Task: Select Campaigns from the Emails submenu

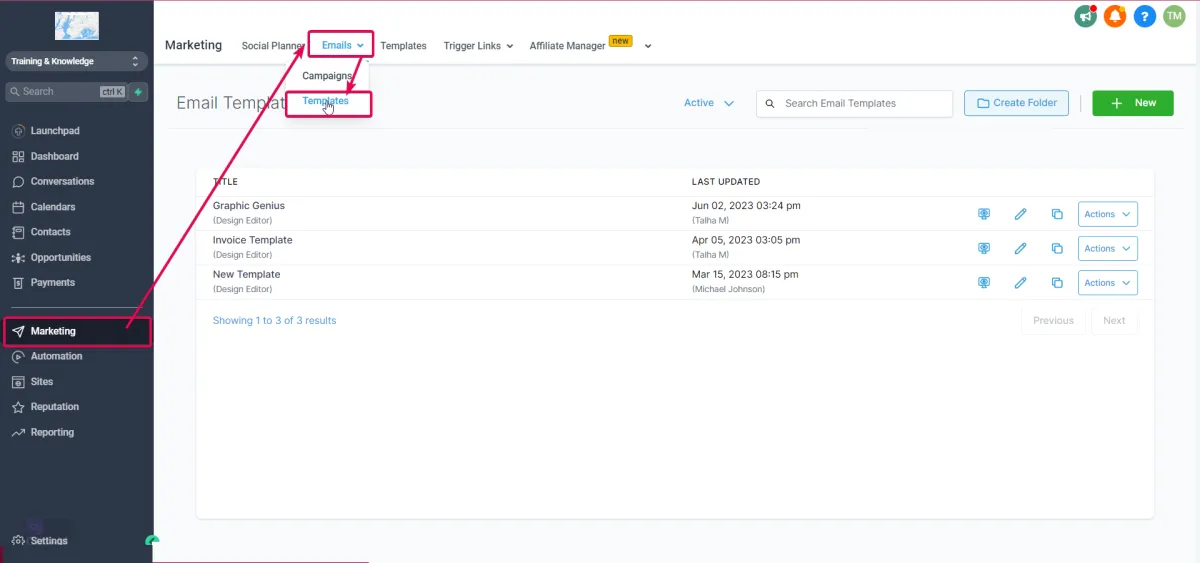Action: (x=327, y=76)
